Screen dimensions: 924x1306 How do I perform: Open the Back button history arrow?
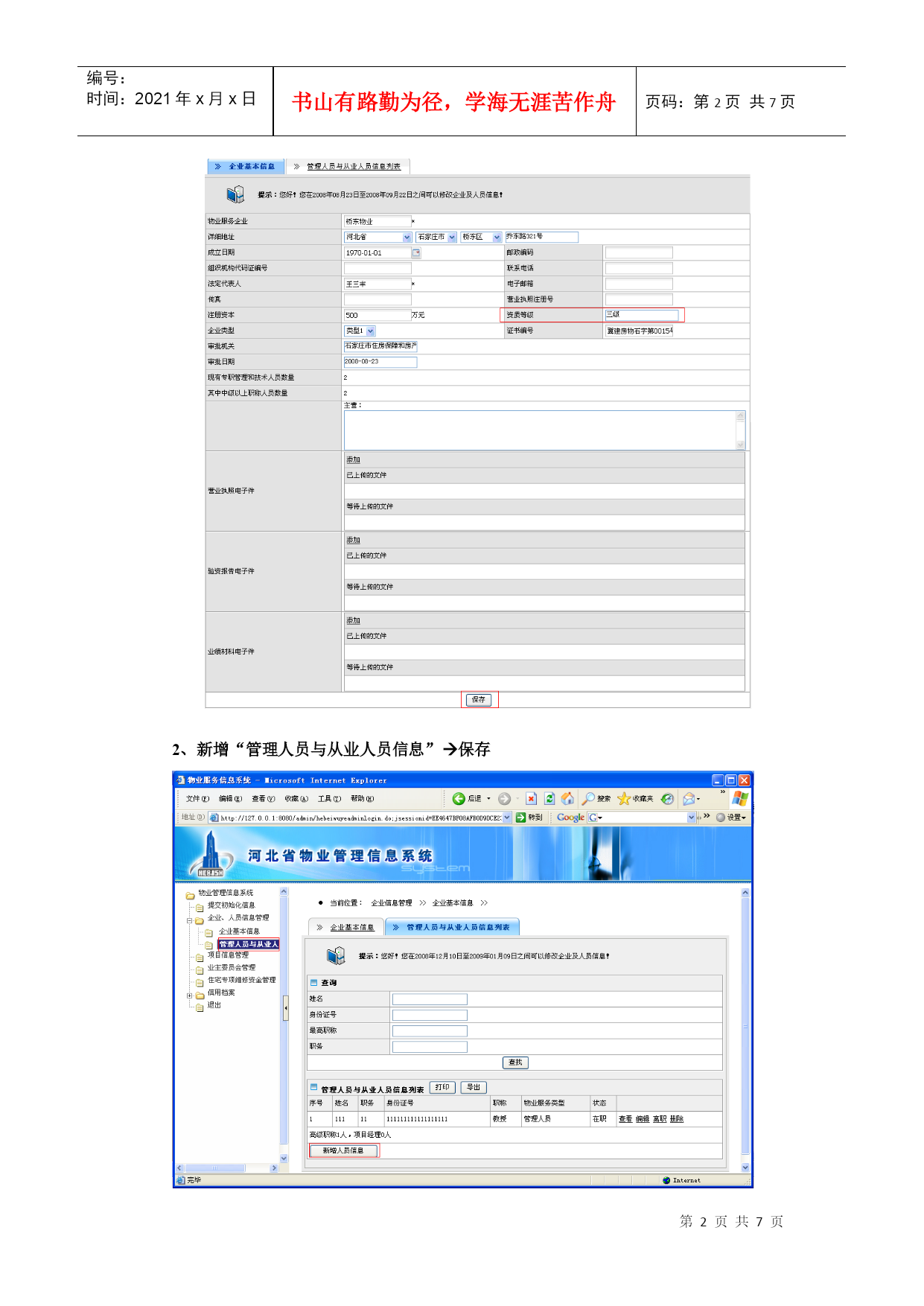[x=488, y=799]
